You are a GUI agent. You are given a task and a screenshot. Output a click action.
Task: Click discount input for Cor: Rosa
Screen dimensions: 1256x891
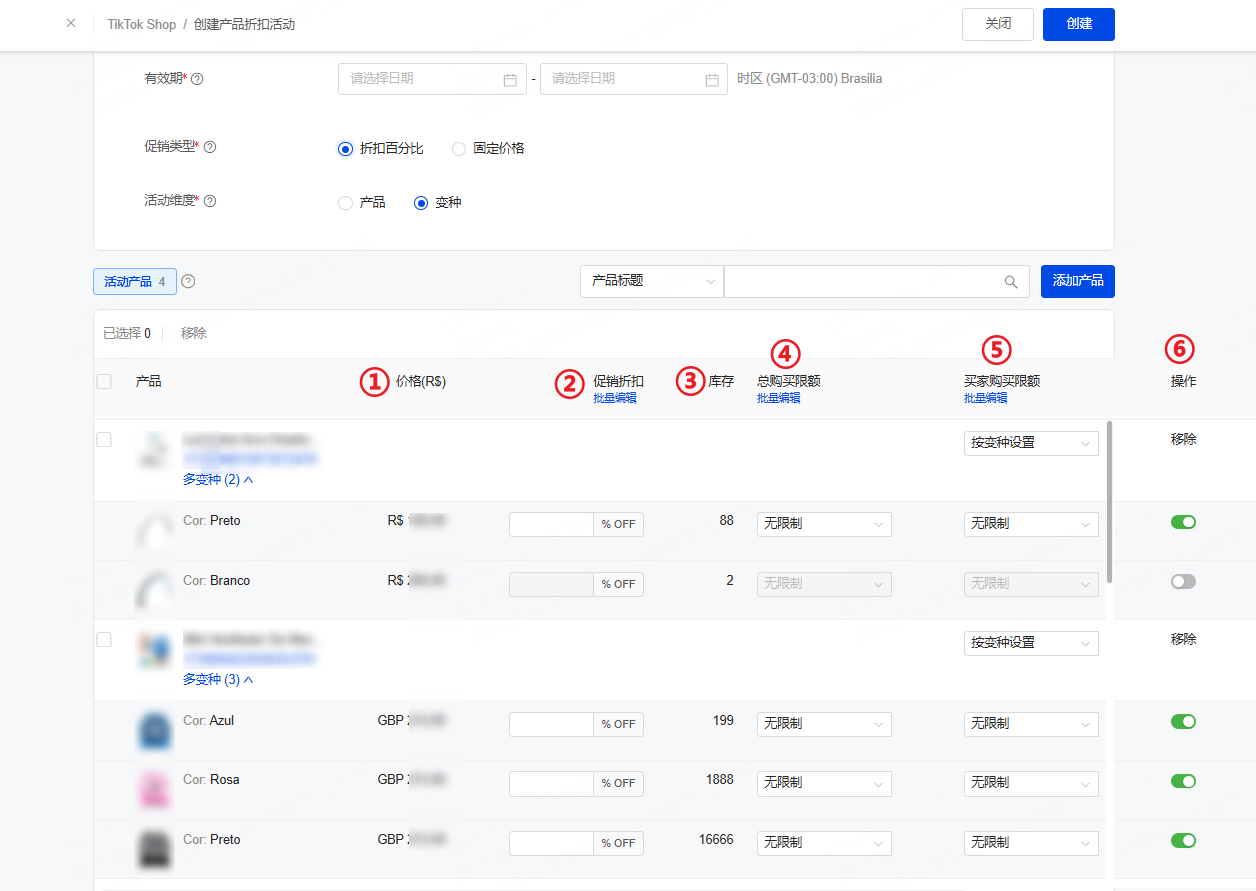pos(552,783)
